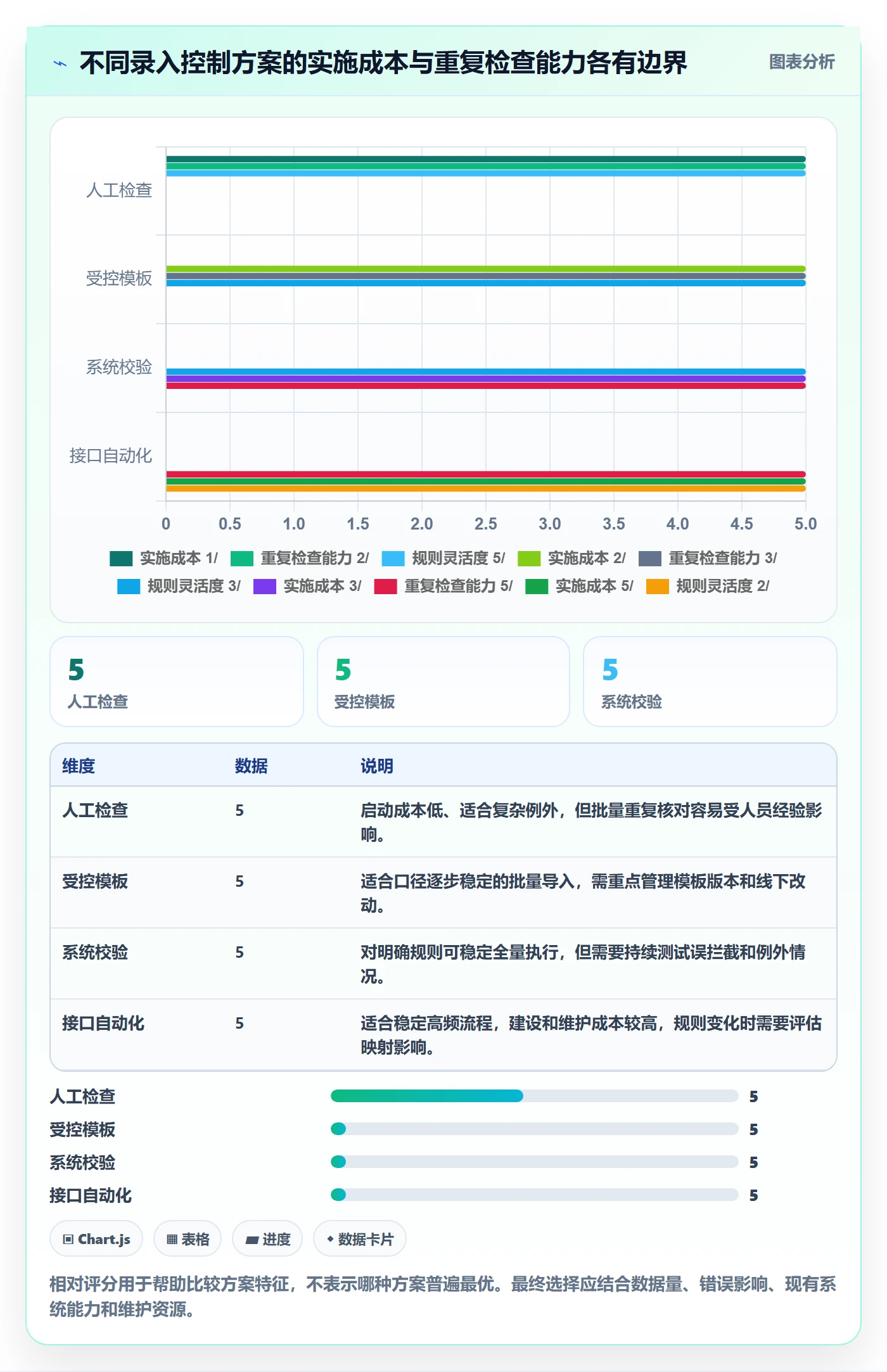Click 受控模板 row name in table
The image size is (887, 1372).
pos(95,881)
